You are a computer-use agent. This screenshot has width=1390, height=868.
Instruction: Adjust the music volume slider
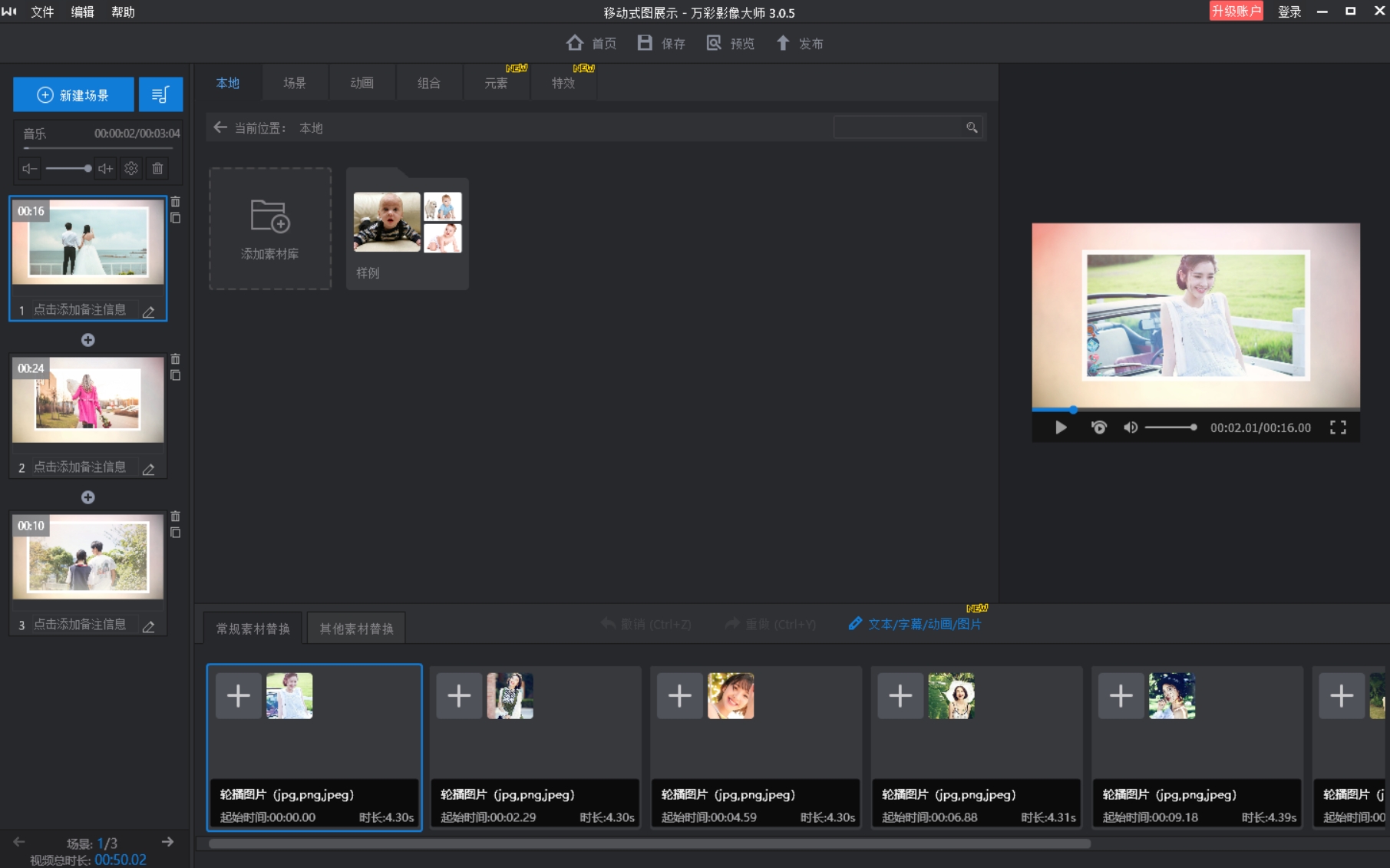tap(68, 168)
